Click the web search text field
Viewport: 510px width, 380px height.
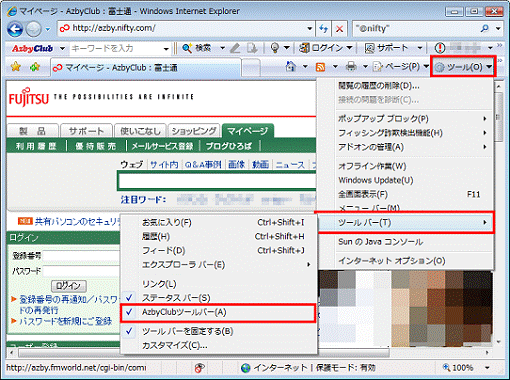(217, 182)
